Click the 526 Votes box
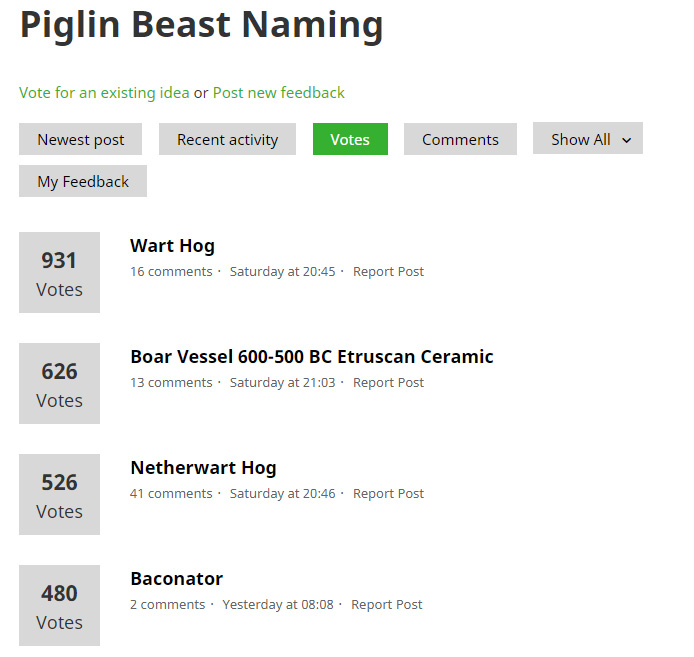The width and height of the screenshot is (694, 657). (x=59, y=494)
